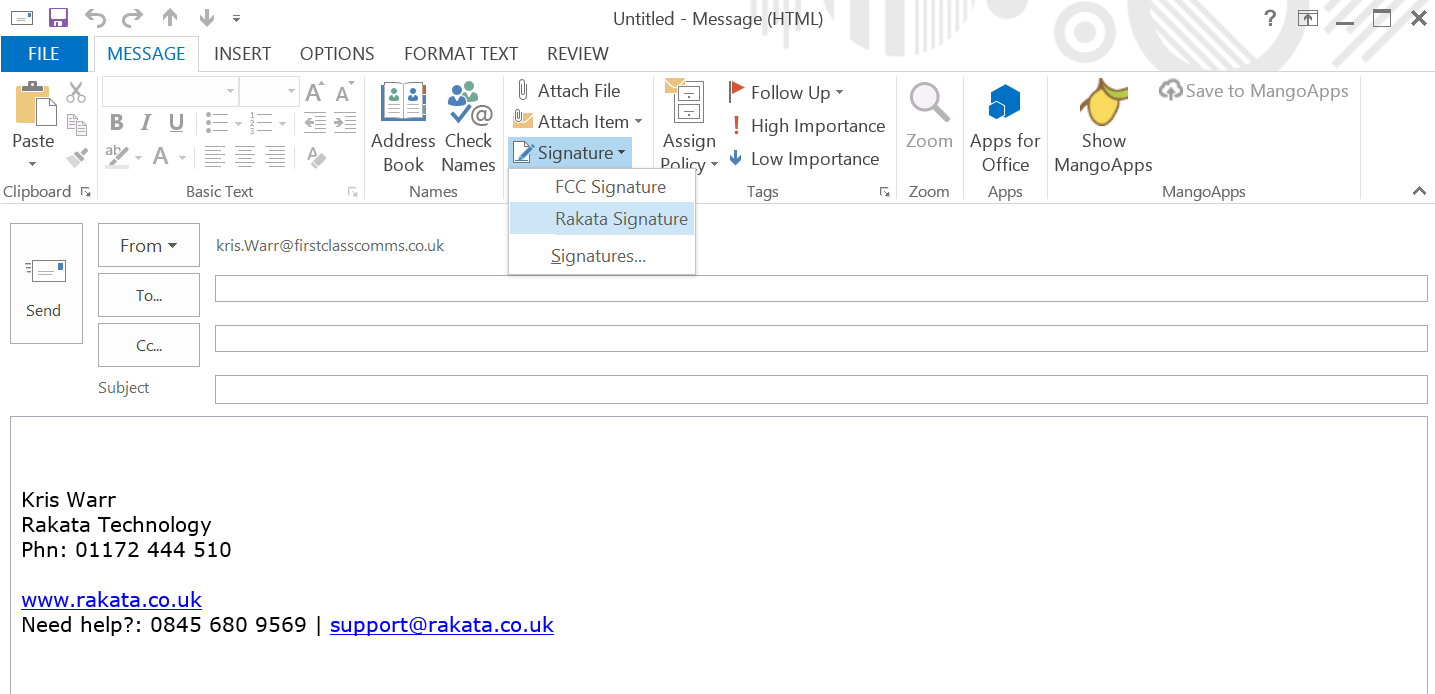Choose FCC Signature from the menu
Viewport: 1435px width, 694px height.
coord(602,187)
